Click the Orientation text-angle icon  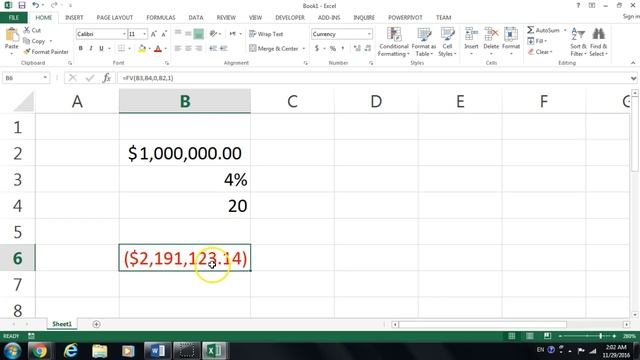213,34
